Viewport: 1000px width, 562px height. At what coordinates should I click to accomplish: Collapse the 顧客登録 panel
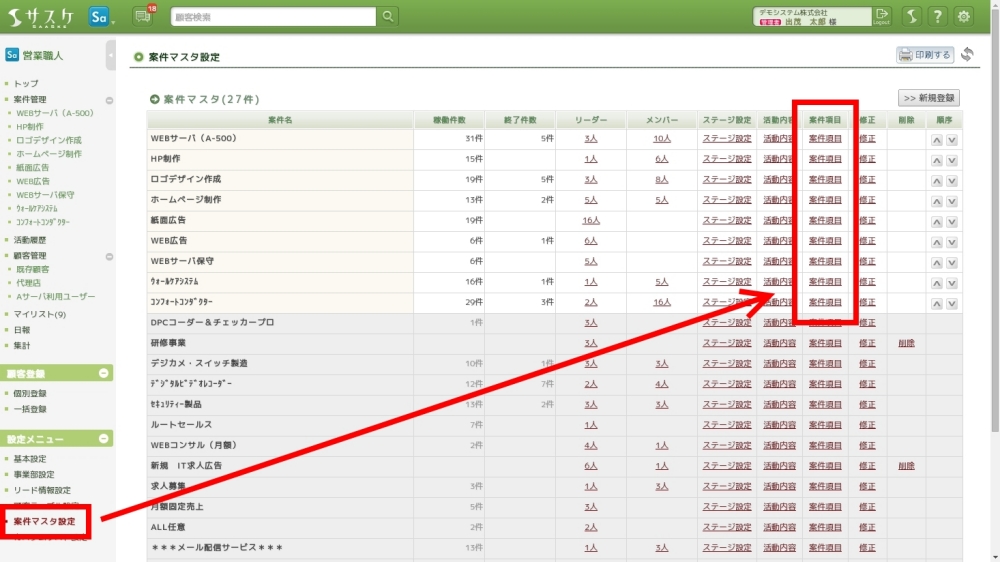click(x=104, y=374)
